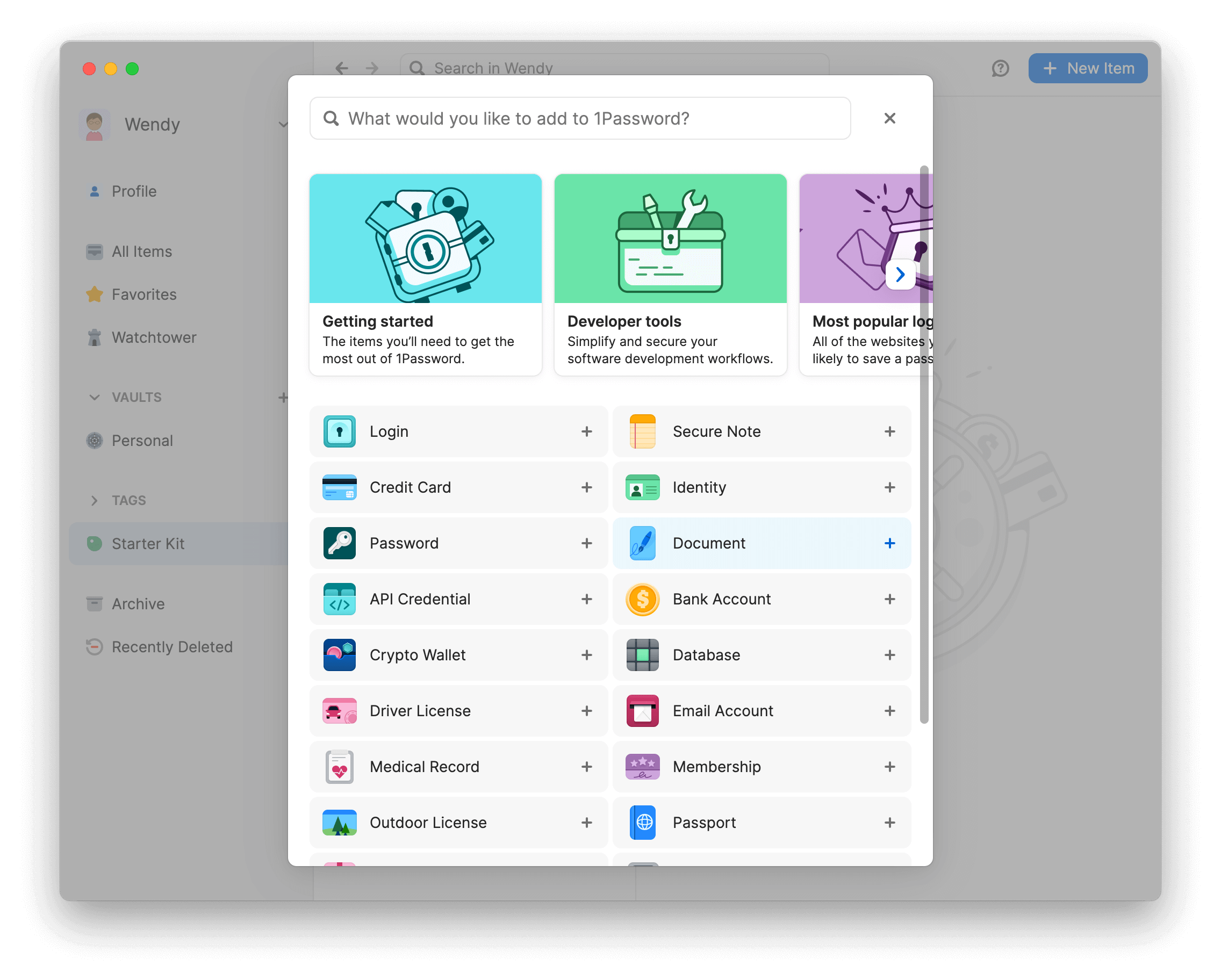Image resolution: width=1221 pixels, height=980 pixels.
Task: Click the Membership stars icon
Action: 642,767
